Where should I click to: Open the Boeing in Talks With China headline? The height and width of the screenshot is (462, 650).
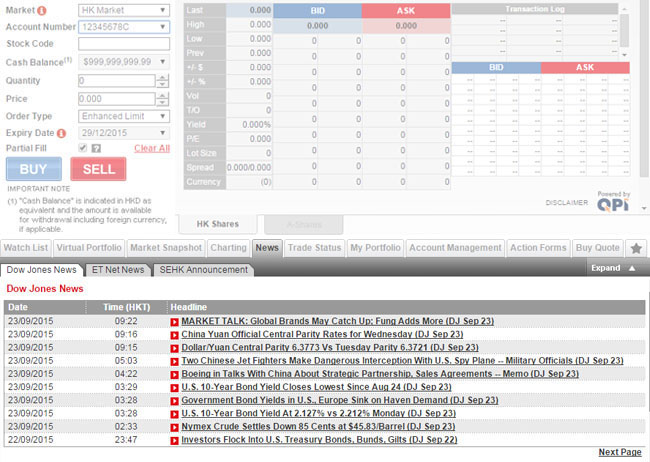tap(380, 374)
